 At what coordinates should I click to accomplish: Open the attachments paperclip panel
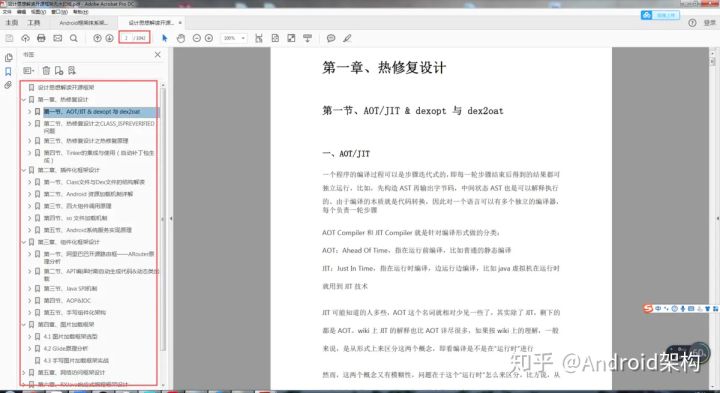click(x=8, y=85)
